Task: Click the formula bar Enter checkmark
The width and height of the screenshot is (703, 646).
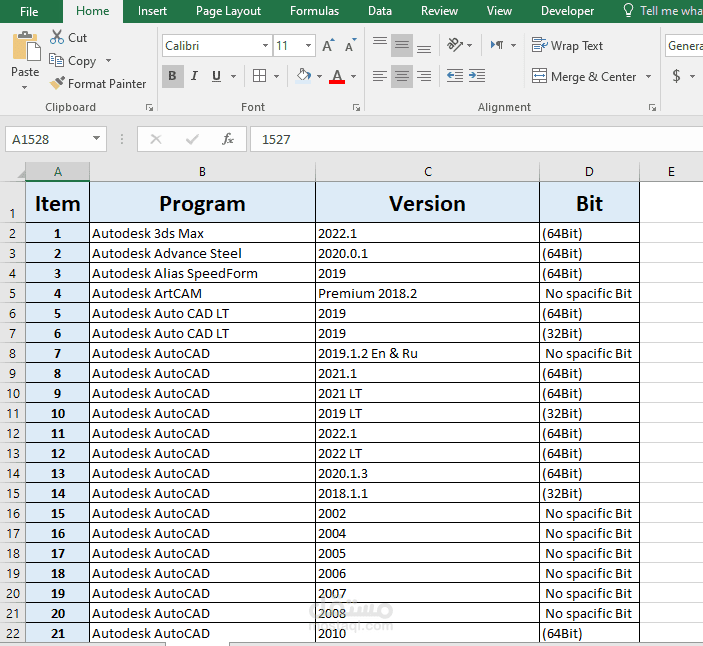Action: (192, 139)
